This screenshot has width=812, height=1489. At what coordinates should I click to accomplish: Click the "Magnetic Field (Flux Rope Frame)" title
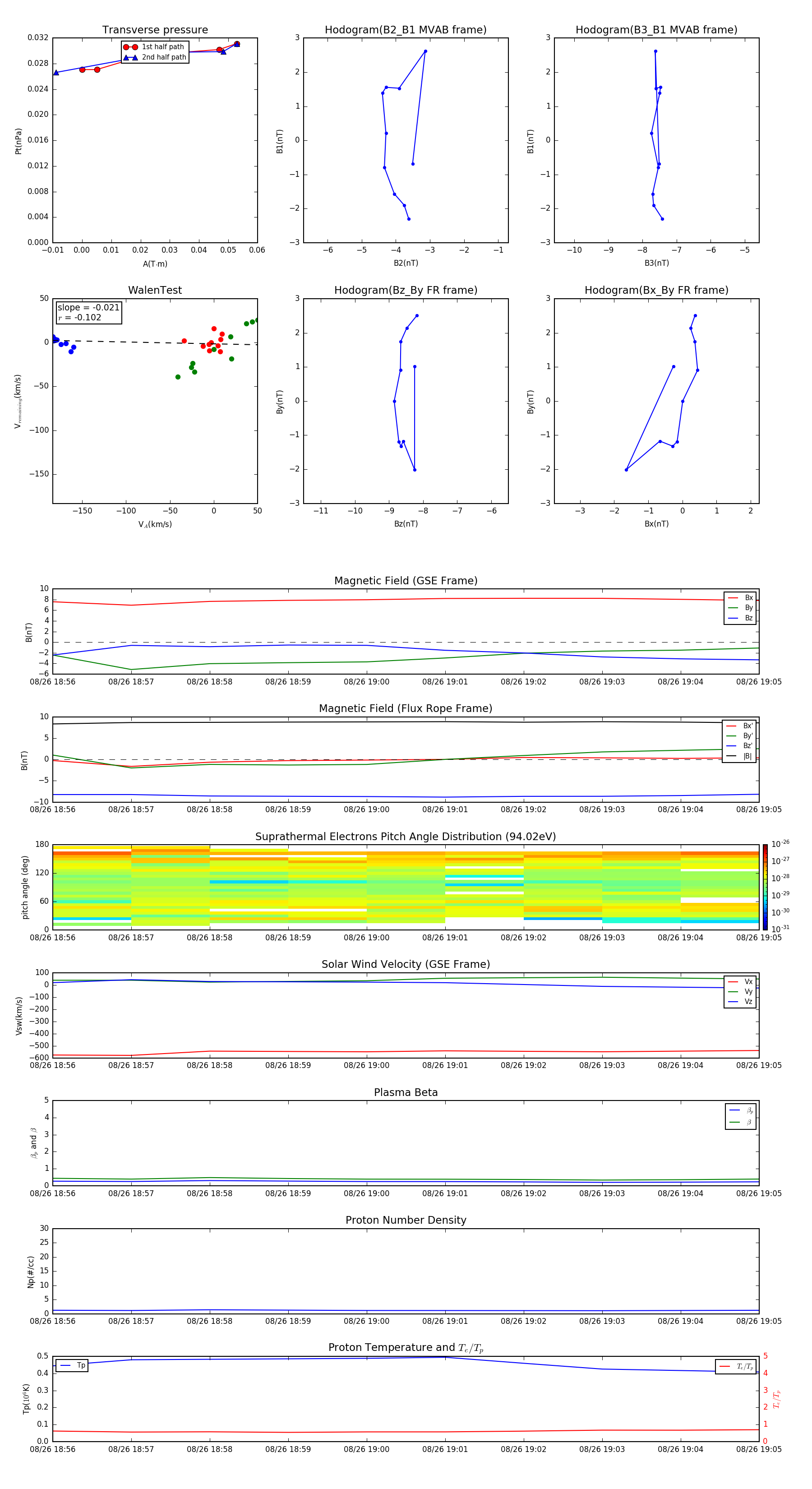pos(406,709)
